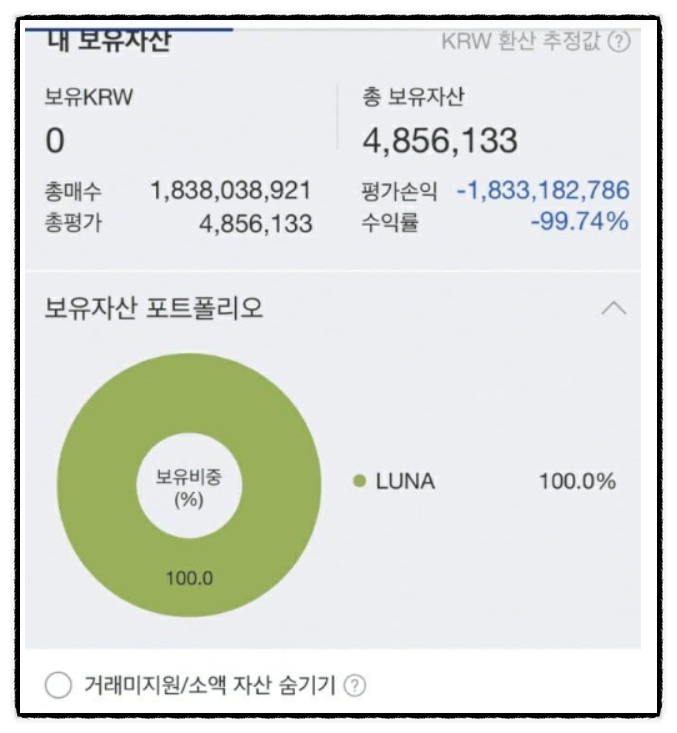The image size is (677, 733).
Task: Click the 평가손익 value -1,833,182,786
Action: coord(543,190)
